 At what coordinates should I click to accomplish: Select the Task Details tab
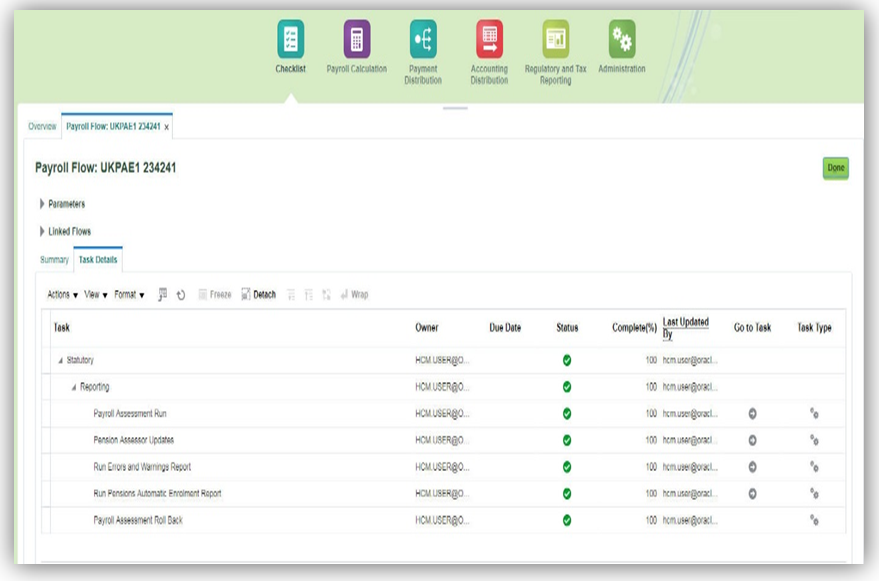[x=98, y=260]
